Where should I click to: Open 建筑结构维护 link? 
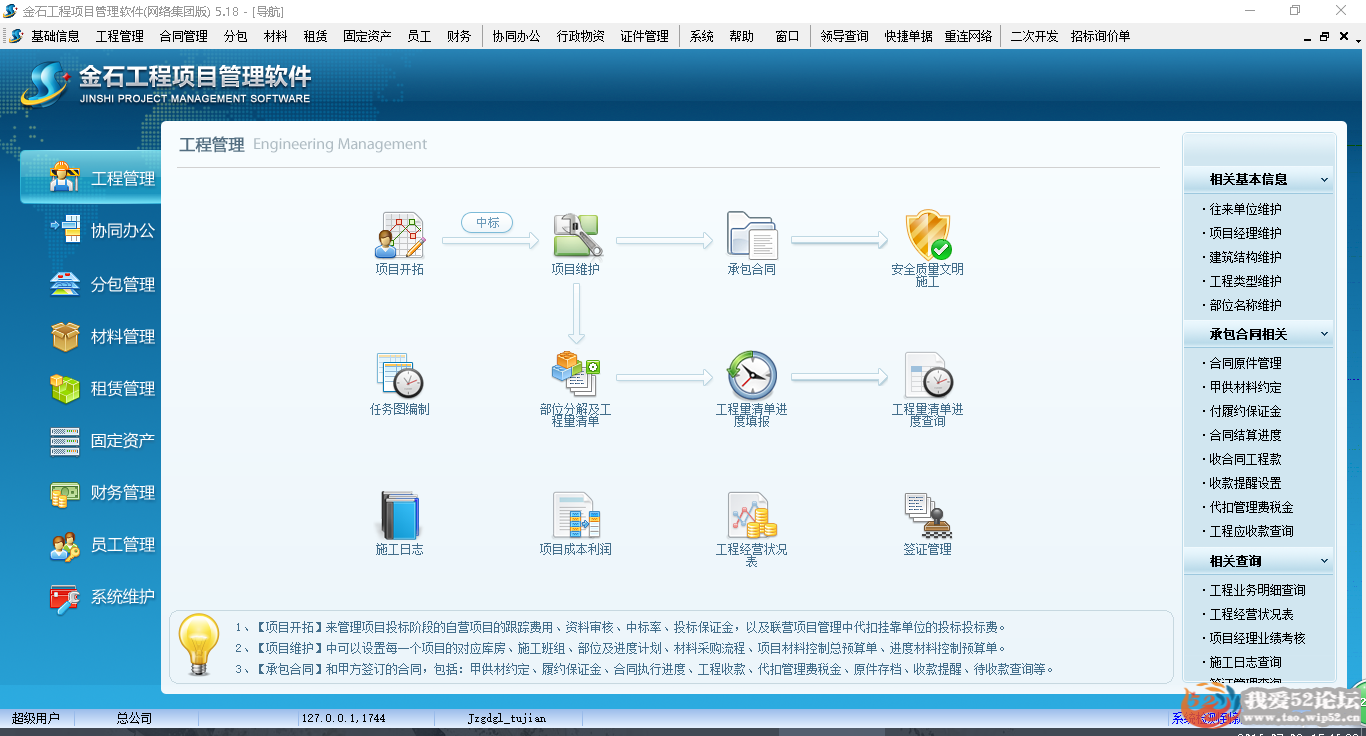tap(1246, 258)
